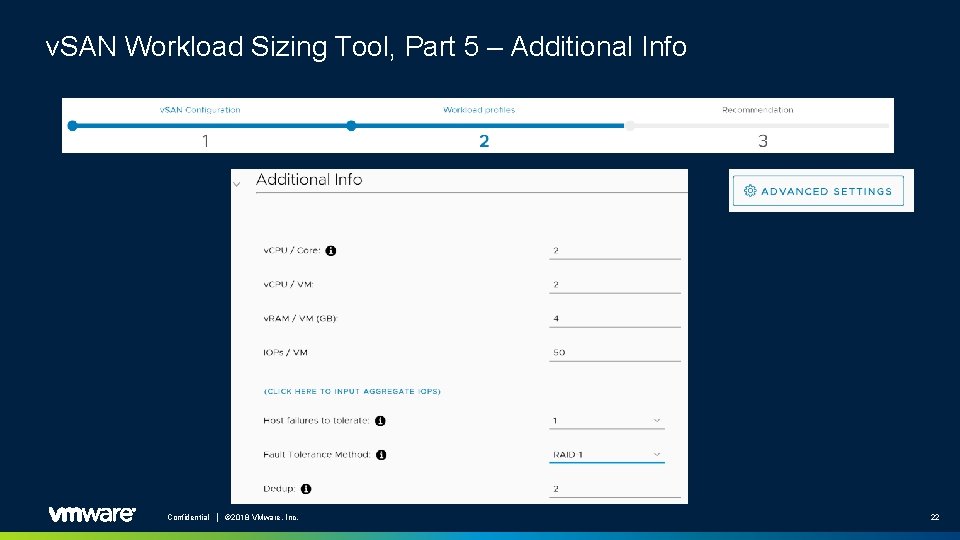Click the step 2 progress marker dot
Viewport: 960px width, 540px height.
(x=351, y=126)
